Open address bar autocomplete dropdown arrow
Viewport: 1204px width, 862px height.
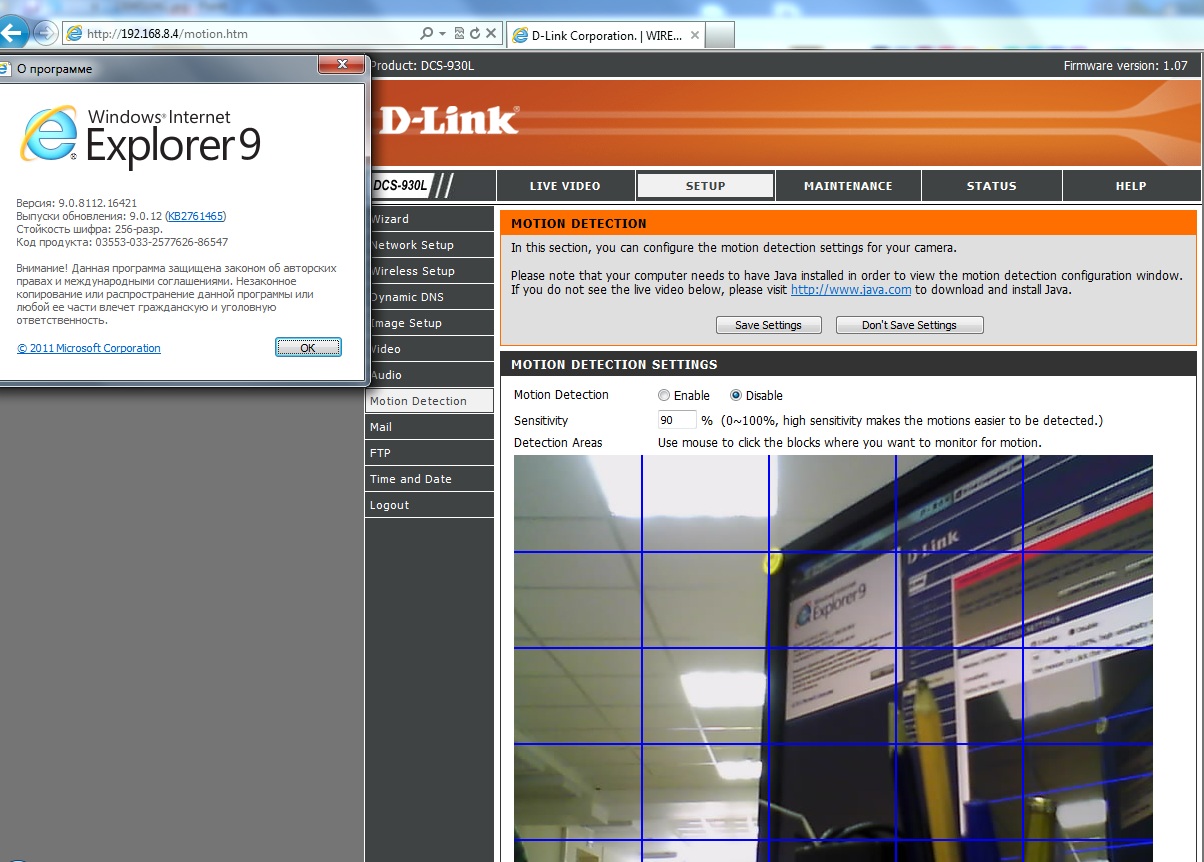tap(442, 34)
